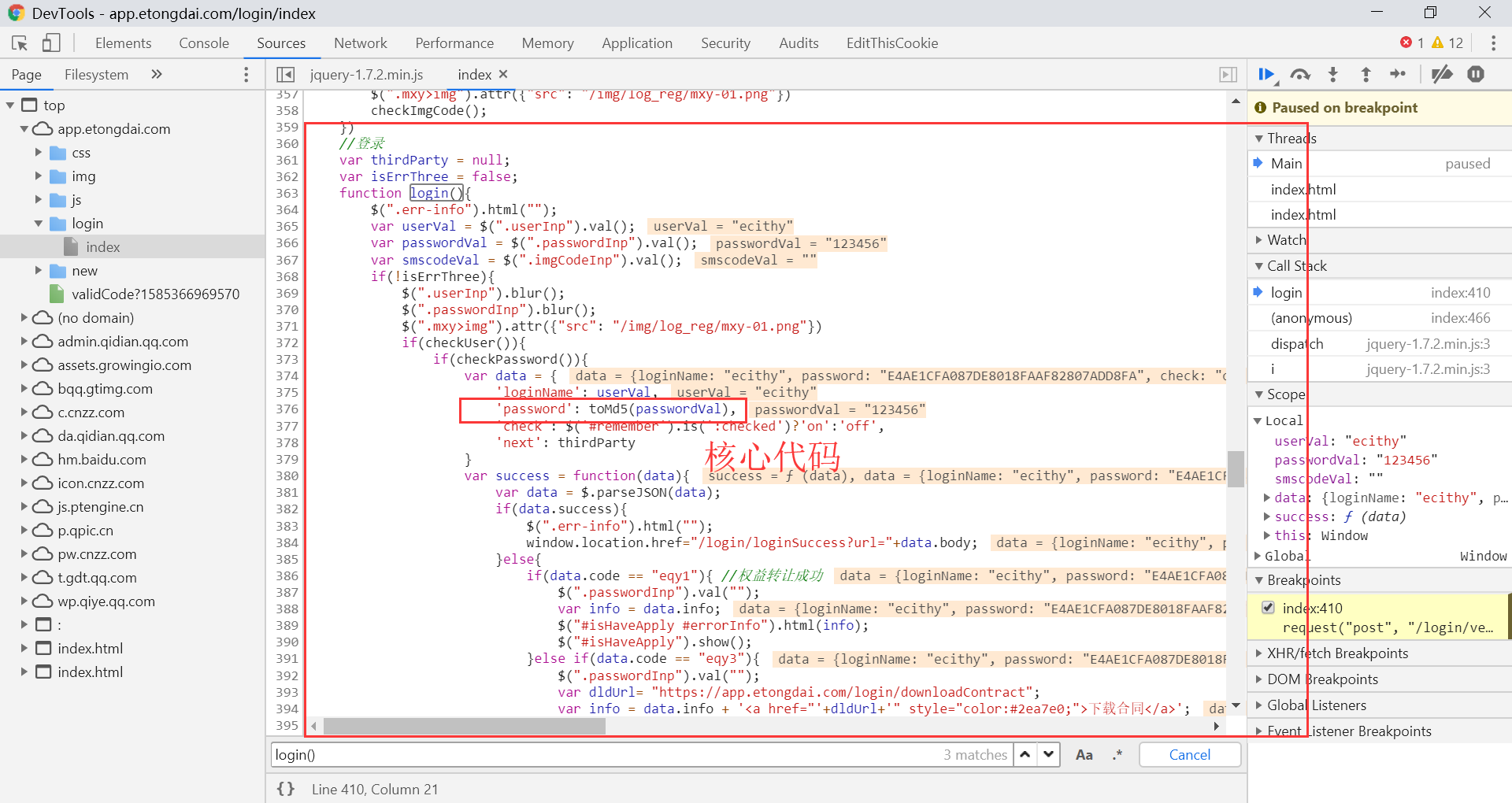The width and height of the screenshot is (1512, 803).
Task: Select the (anonymous) call stack frame
Action: tap(1380, 318)
